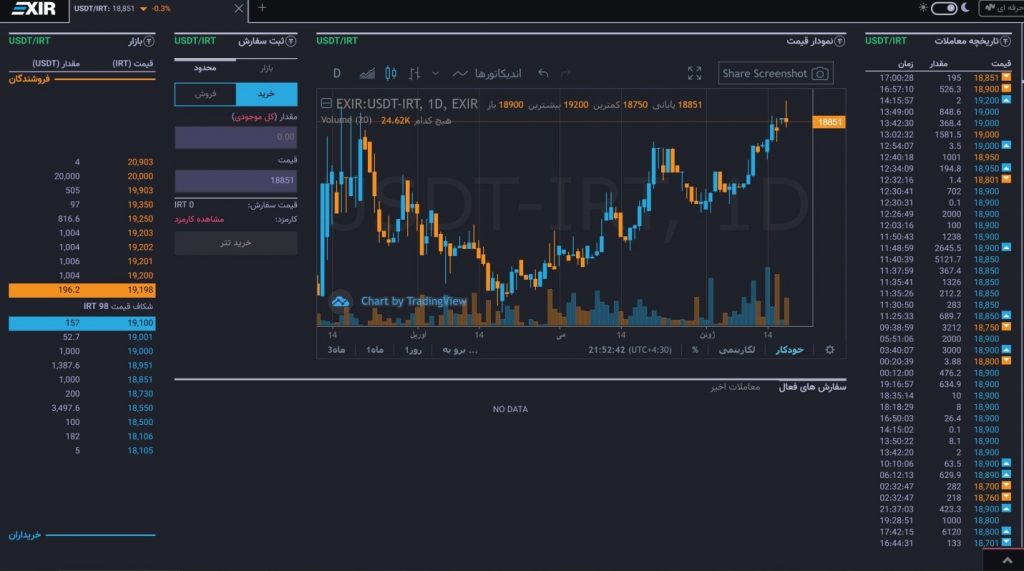Open the active orders tab
The height and width of the screenshot is (571, 1024).
tap(812, 387)
